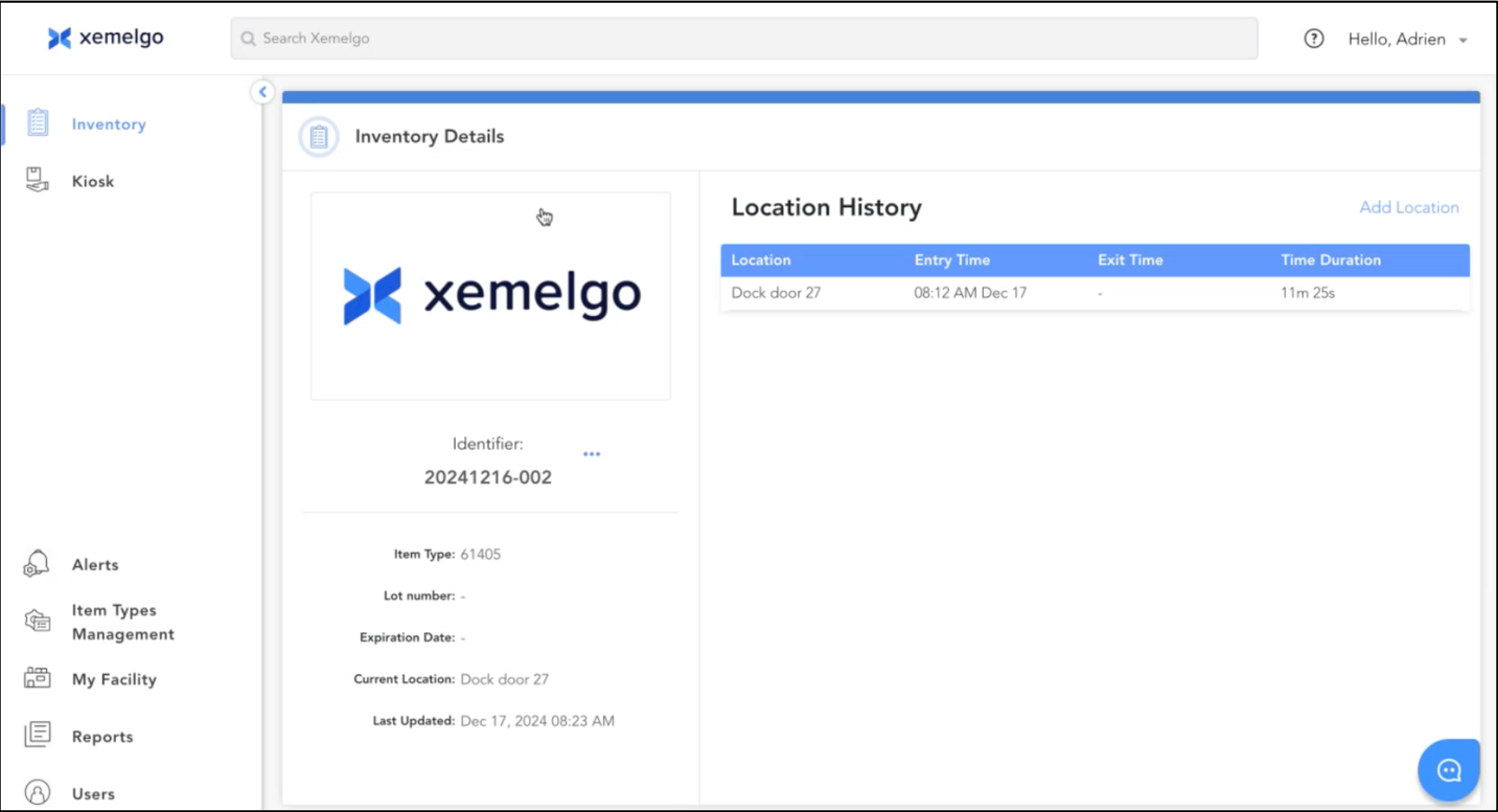Click the Inventory clipboard icon in sidebar

[38, 123]
